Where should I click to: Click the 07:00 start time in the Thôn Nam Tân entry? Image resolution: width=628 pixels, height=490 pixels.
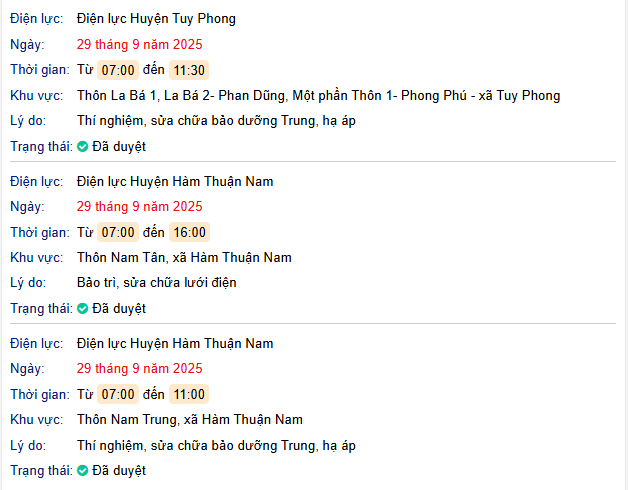click(x=118, y=232)
